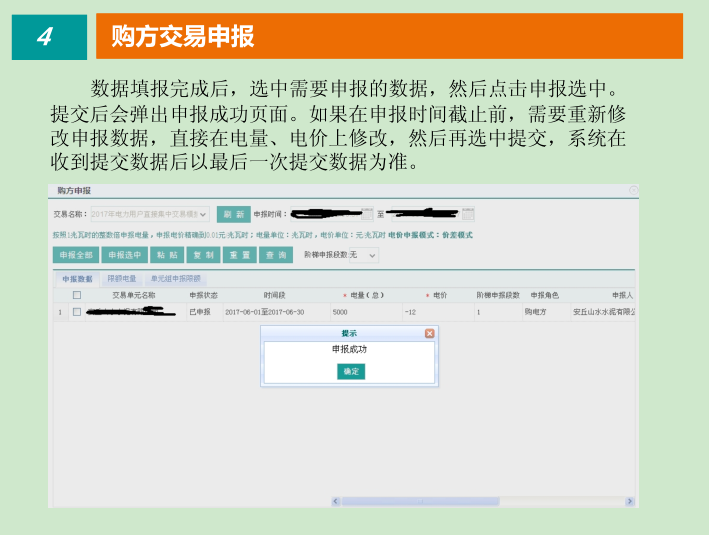This screenshot has height=535, width=709.
Task: Click the start date calendar icon
Action: tap(367, 214)
